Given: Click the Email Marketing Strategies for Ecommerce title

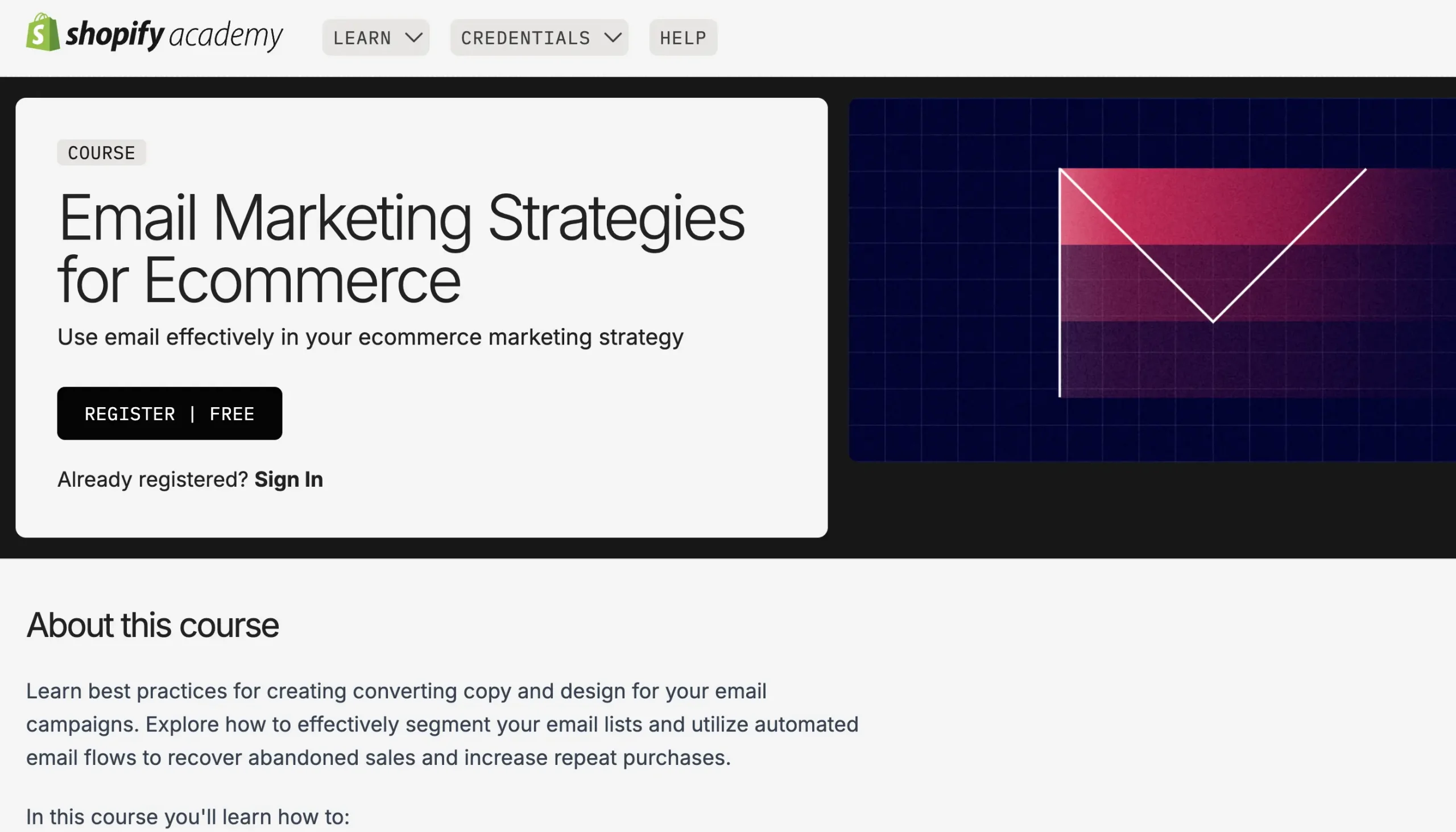Looking at the screenshot, I should (x=400, y=249).
